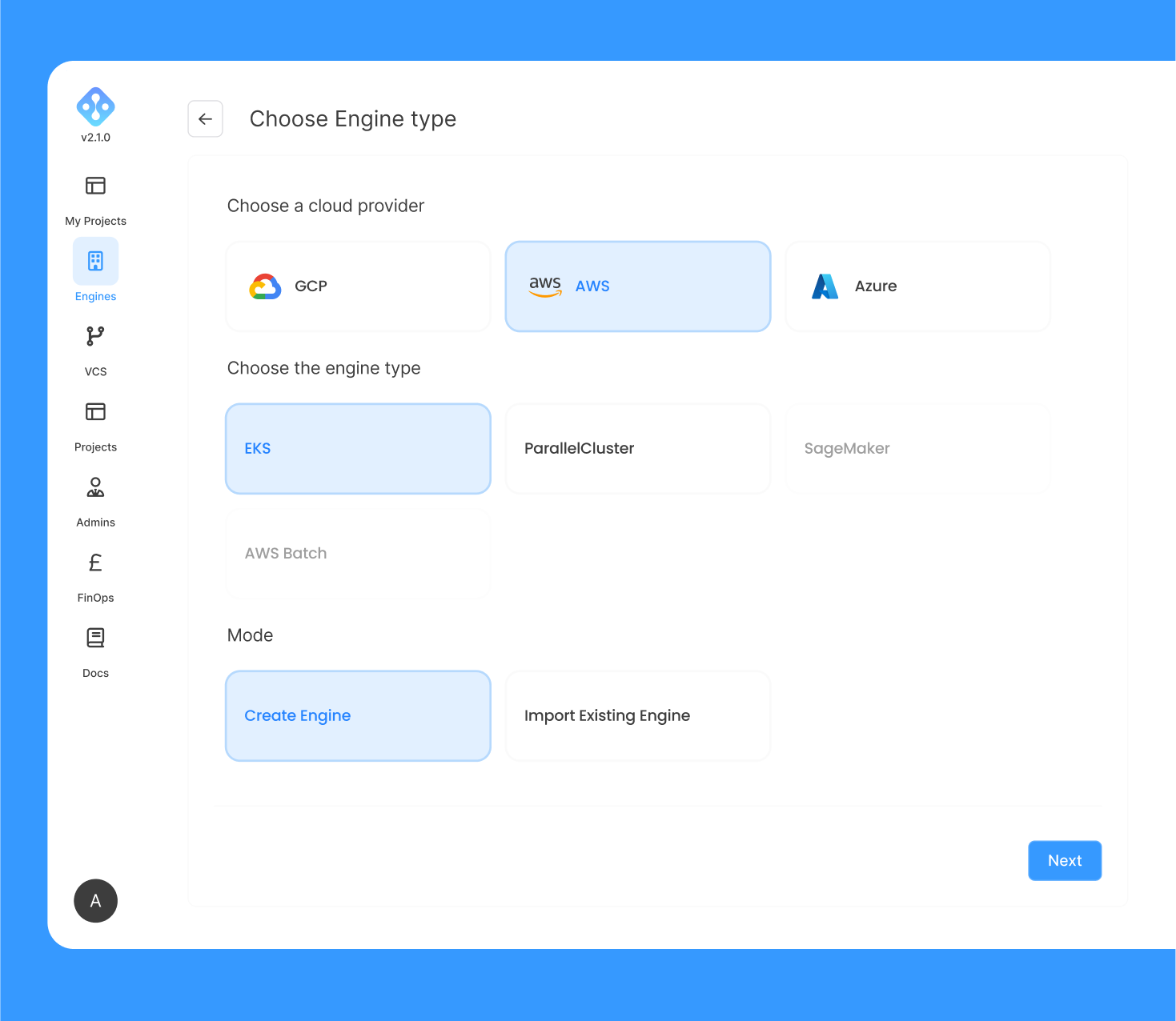Click the Choose Engine type heading

(x=353, y=119)
